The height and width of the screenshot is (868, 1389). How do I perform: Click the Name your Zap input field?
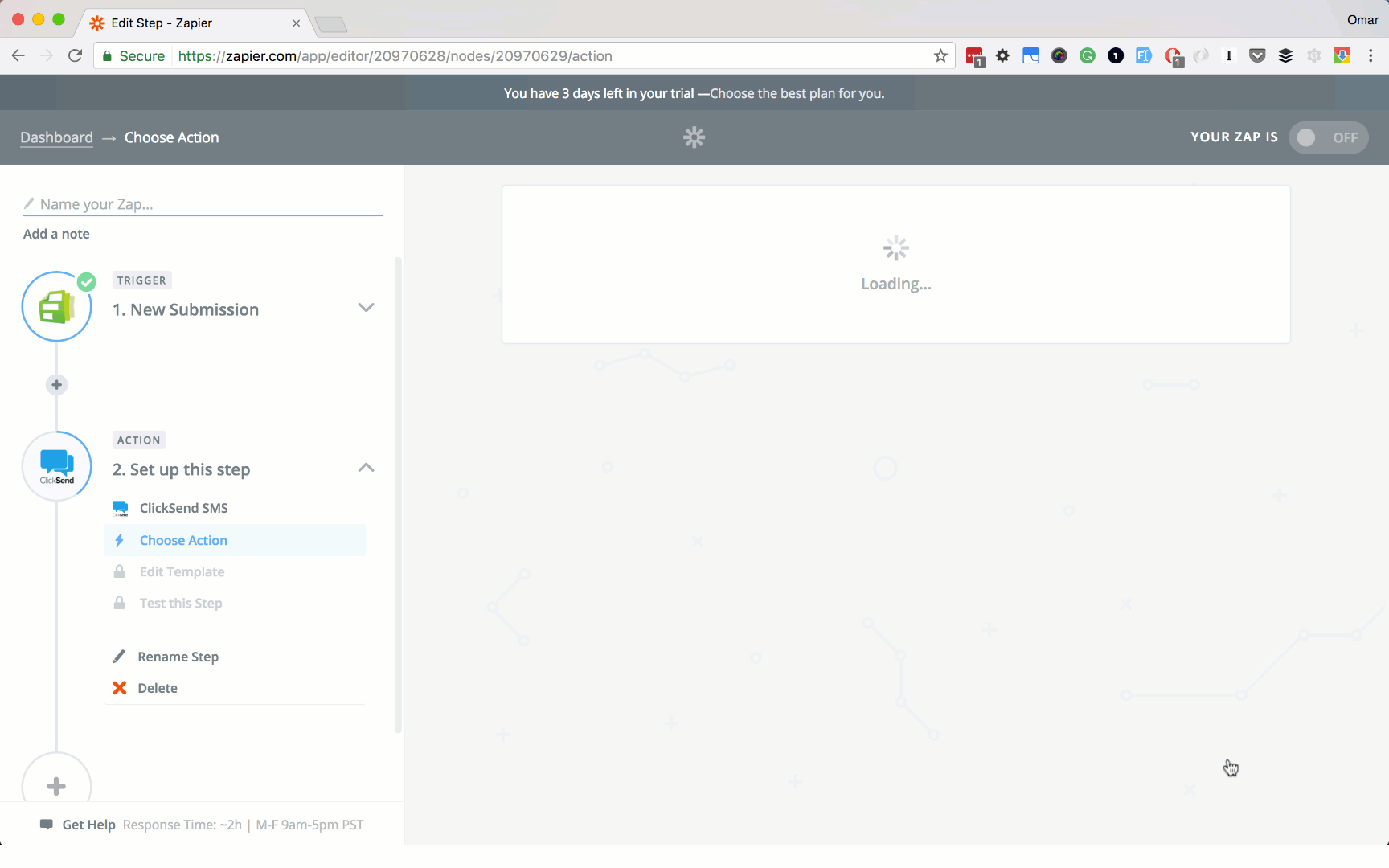tap(201, 203)
